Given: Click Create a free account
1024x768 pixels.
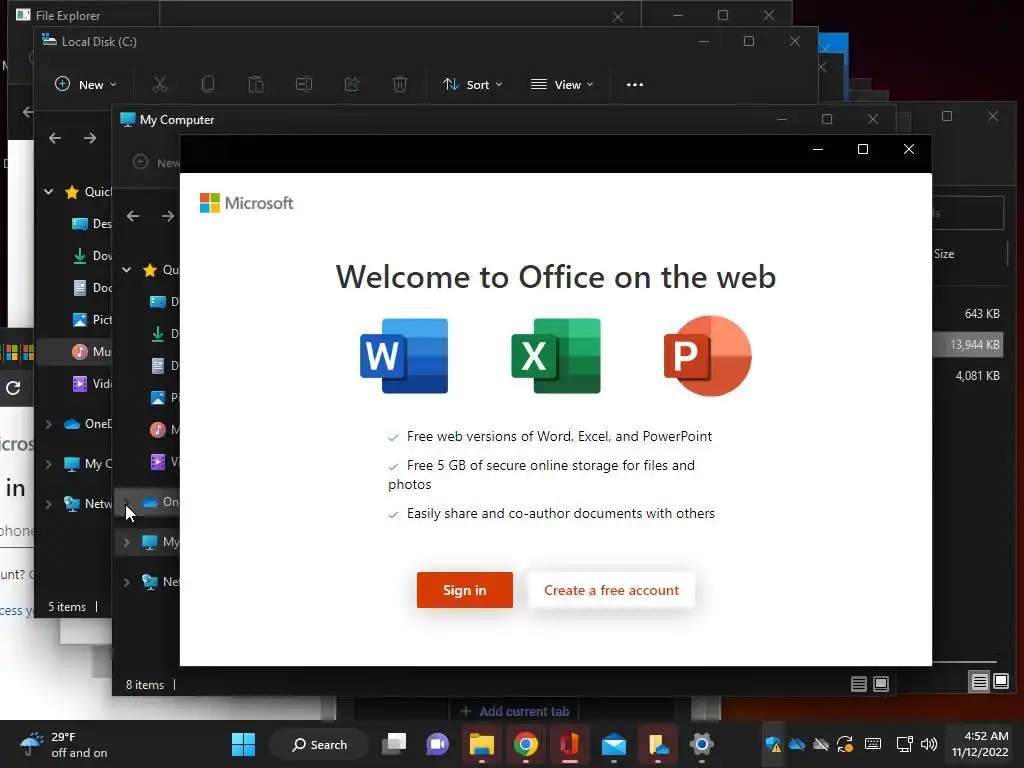Looking at the screenshot, I should [611, 590].
